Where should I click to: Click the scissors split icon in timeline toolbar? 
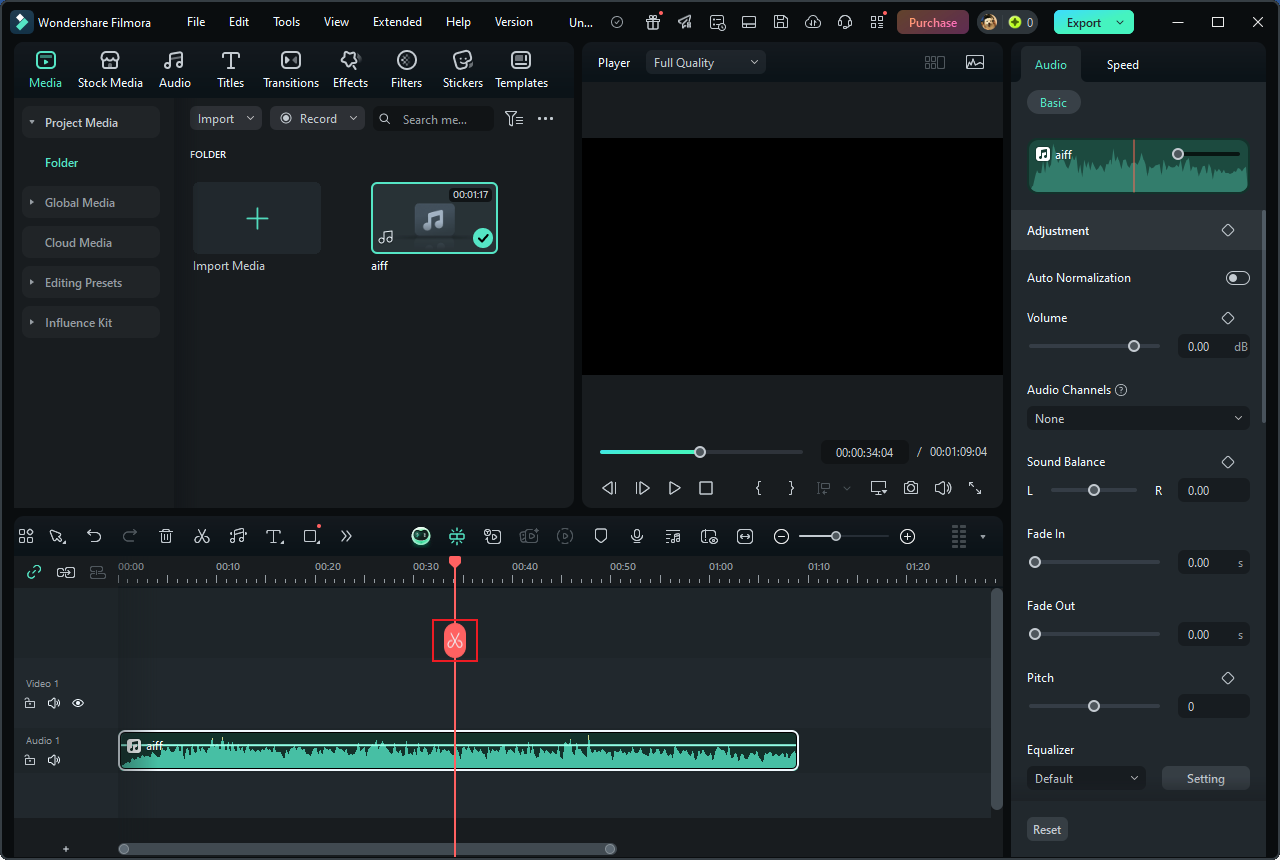pyautogui.click(x=202, y=536)
